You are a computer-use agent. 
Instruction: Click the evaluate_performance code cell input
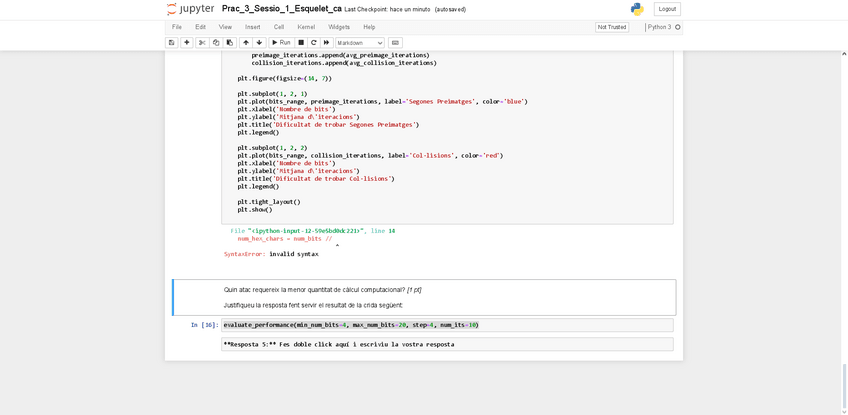(447, 325)
